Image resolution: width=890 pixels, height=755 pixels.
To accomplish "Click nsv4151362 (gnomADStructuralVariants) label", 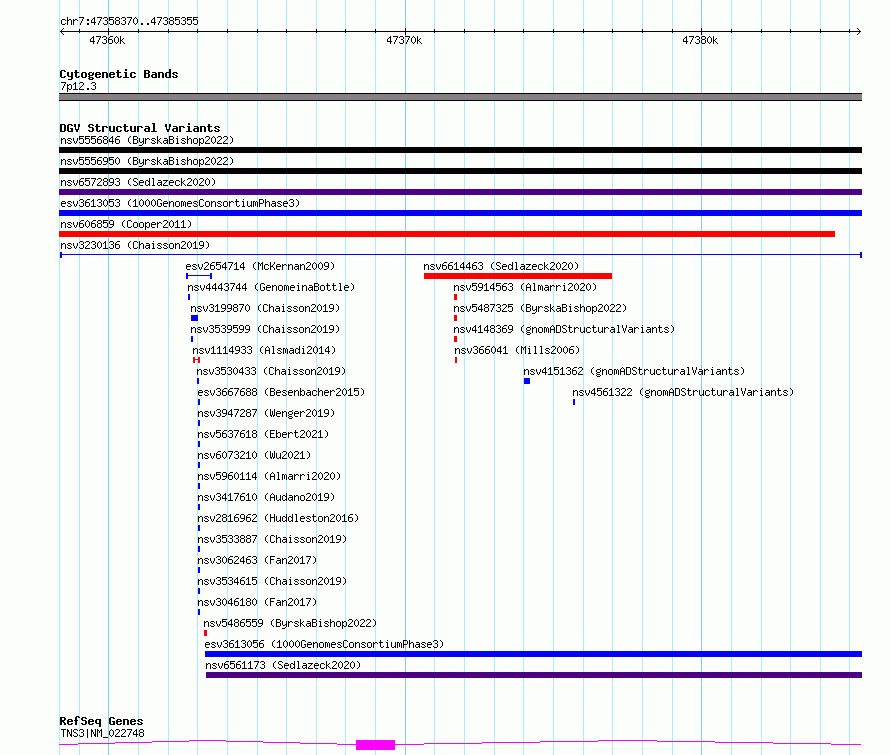I will (634, 371).
